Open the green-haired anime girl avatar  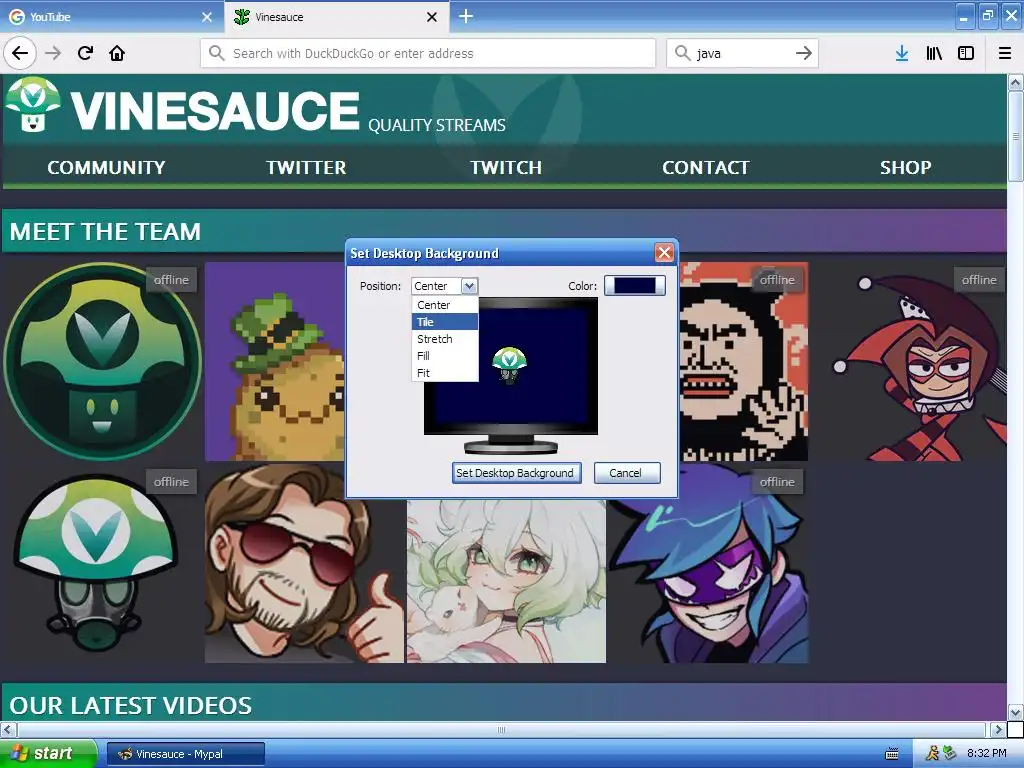pyautogui.click(x=506, y=581)
